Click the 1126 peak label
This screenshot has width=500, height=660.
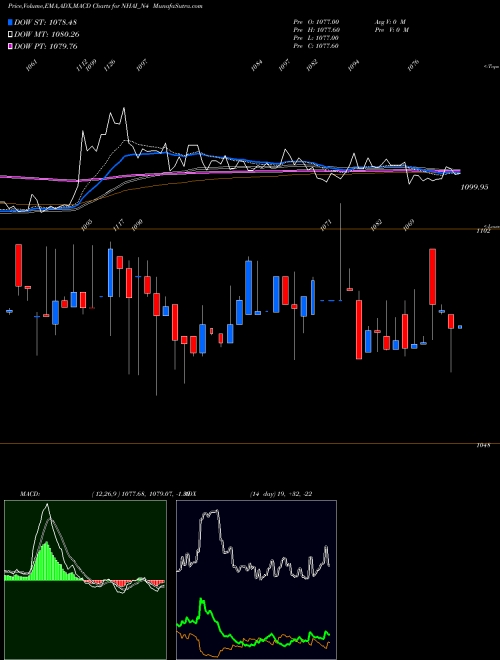click(x=109, y=66)
